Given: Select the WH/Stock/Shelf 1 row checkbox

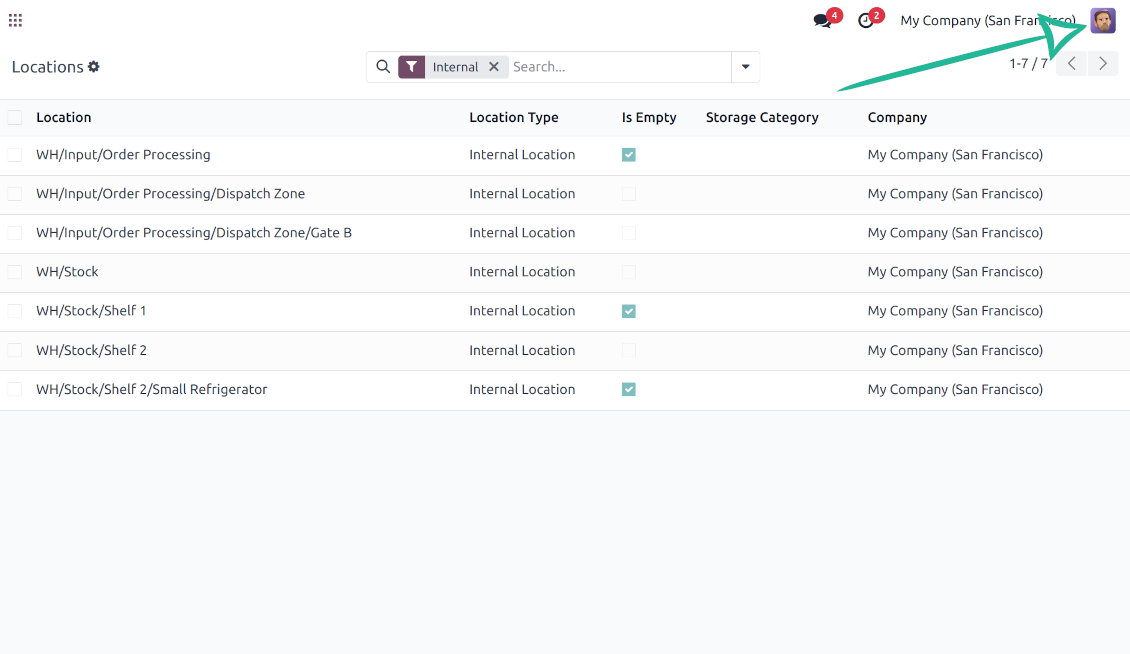Looking at the screenshot, I should (x=15, y=311).
